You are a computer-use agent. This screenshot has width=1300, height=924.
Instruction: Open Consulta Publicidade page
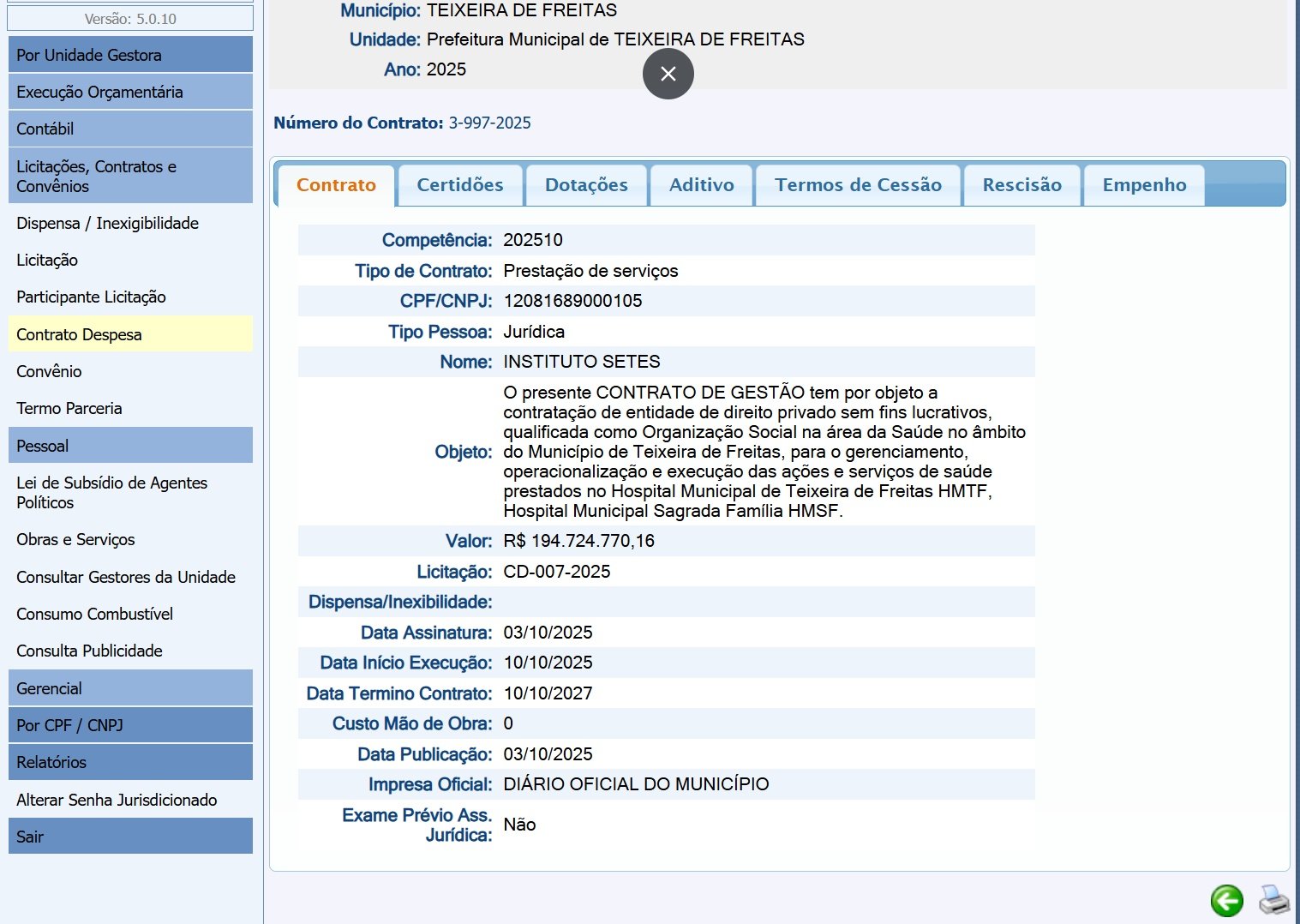[130, 651]
